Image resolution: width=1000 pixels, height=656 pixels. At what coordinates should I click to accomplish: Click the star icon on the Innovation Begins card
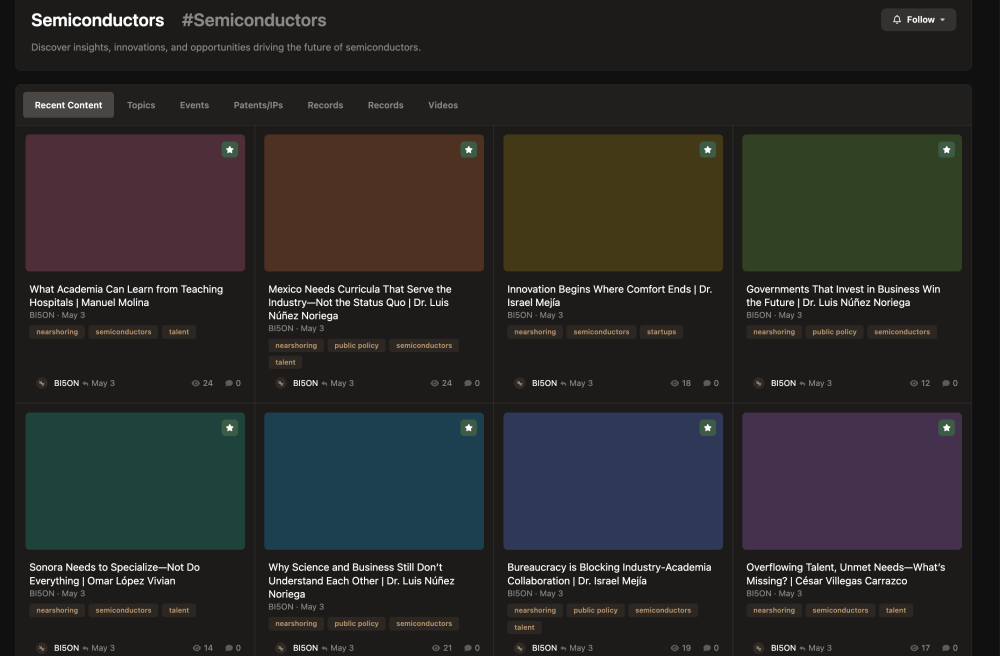707,148
